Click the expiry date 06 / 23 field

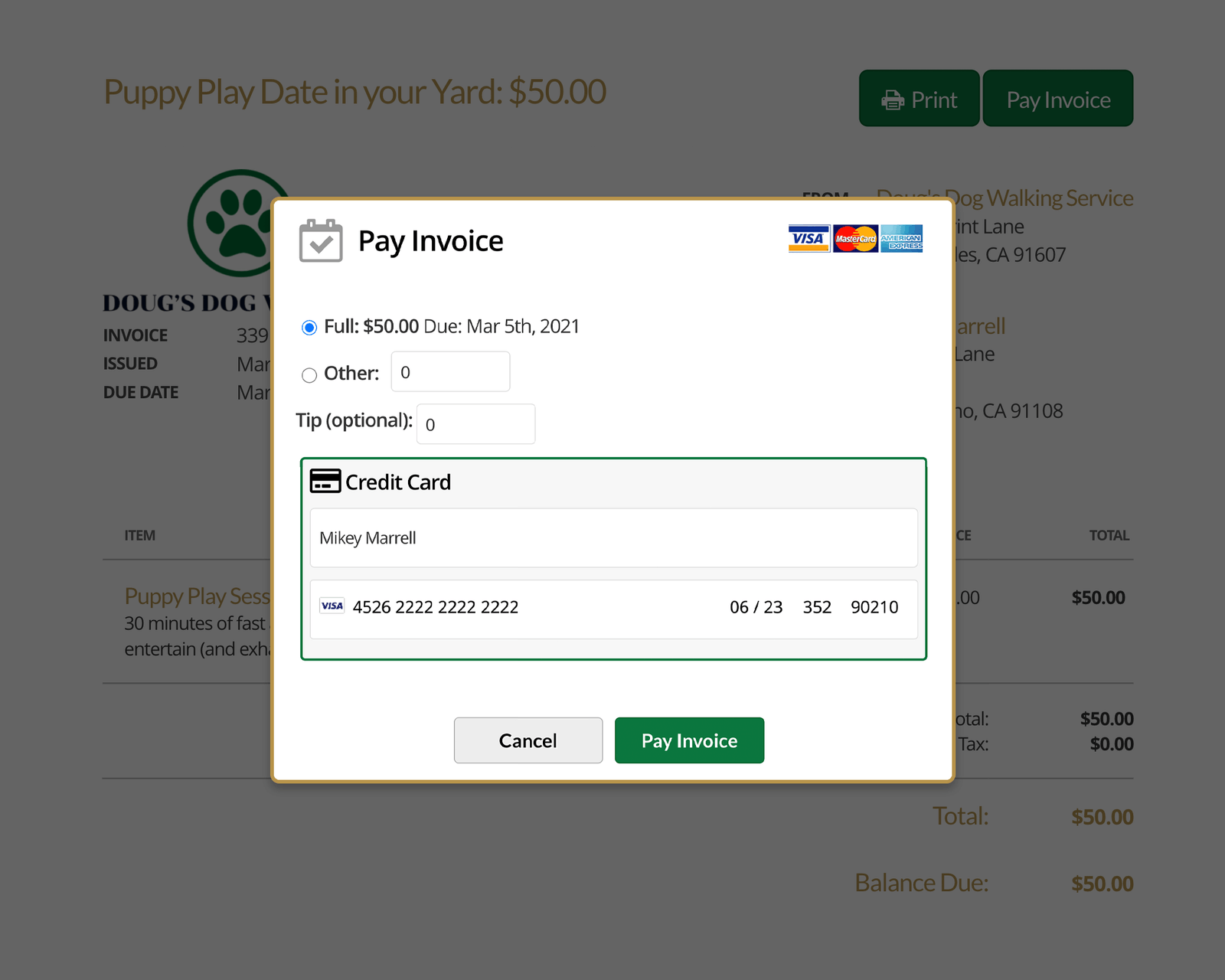(x=756, y=607)
